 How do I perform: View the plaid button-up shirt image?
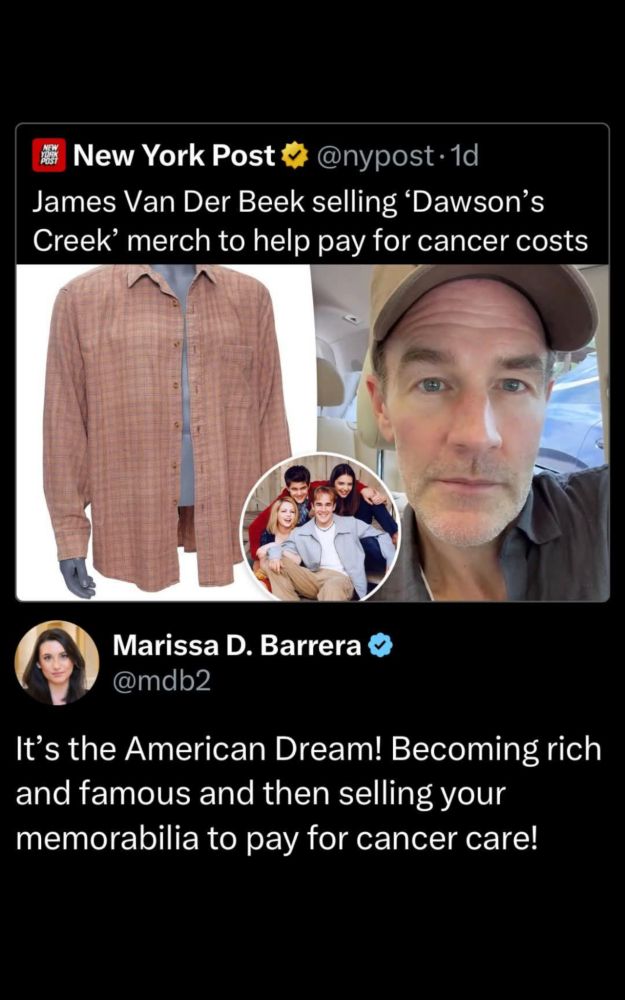(x=163, y=432)
